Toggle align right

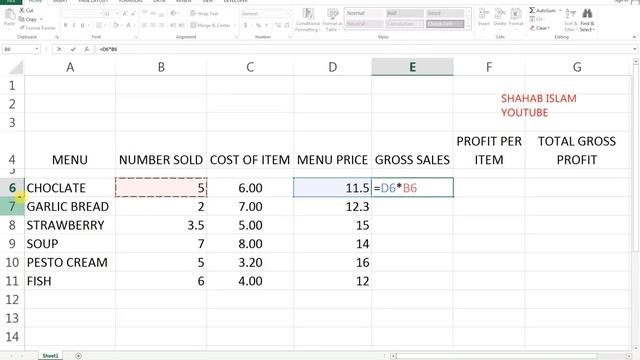click(162, 25)
